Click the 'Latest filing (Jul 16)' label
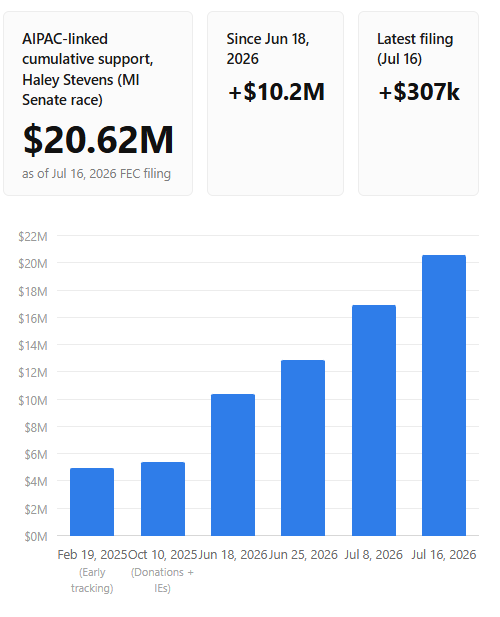Screen dimensions: 500x617 [415, 49]
